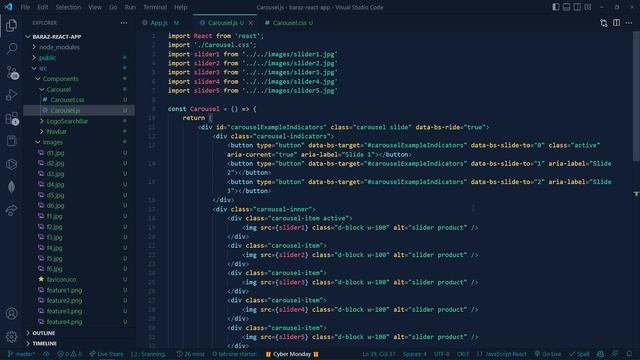The width and height of the screenshot is (640, 360).
Task: Close the Carousel.js tab
Action: pyautogui.click(x=251, y=23)
